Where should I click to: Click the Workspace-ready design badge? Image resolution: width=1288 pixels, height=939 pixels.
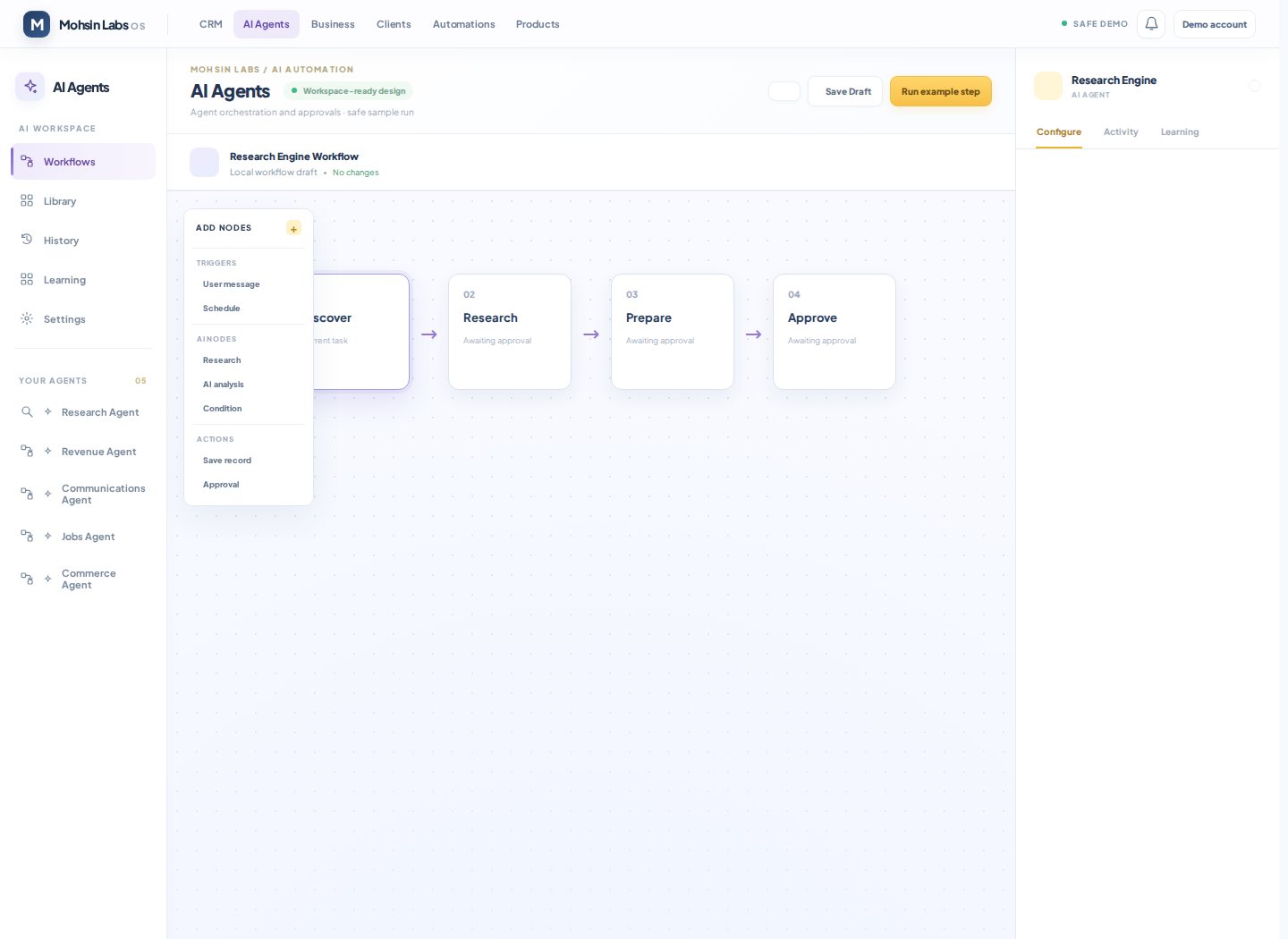pyautogui.click(x=349, y=91)
